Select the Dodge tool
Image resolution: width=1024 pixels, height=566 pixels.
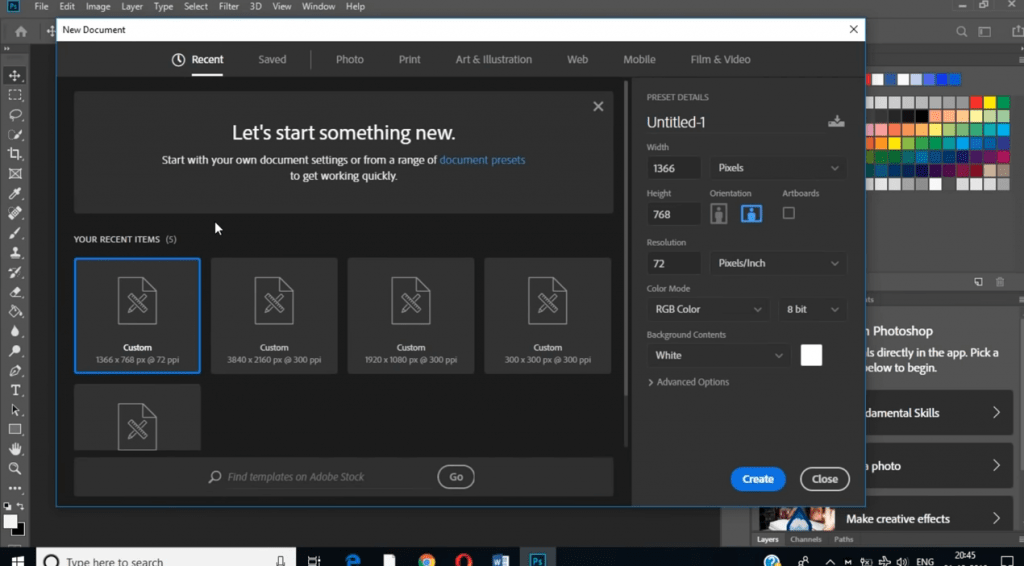(15, 351)
